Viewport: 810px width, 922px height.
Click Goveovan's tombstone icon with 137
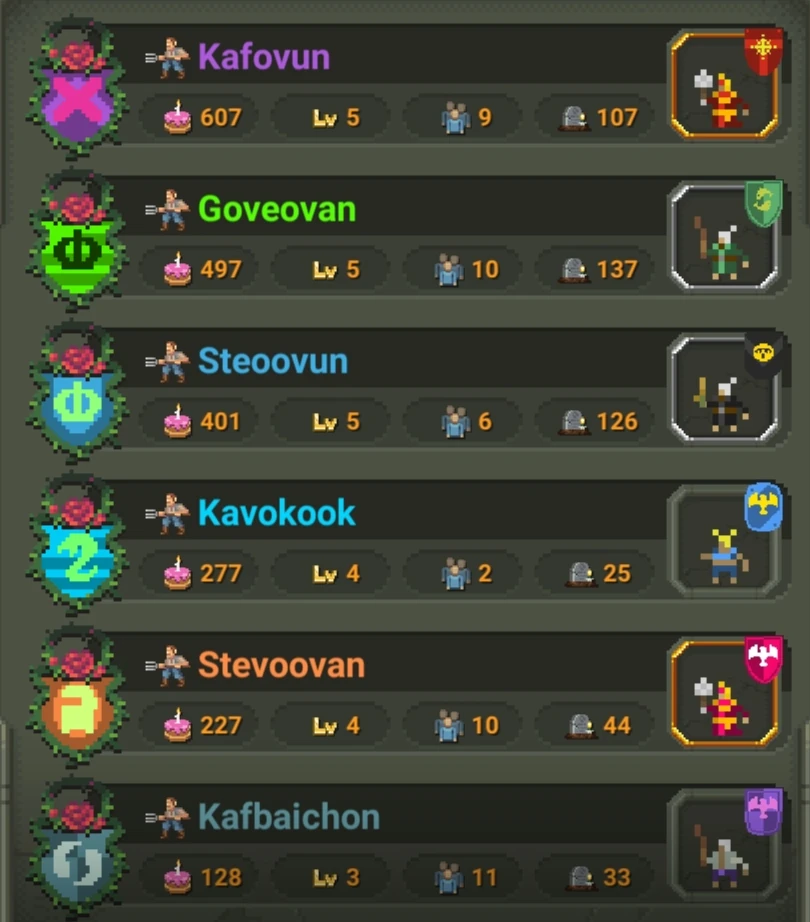tap(574, 270)
